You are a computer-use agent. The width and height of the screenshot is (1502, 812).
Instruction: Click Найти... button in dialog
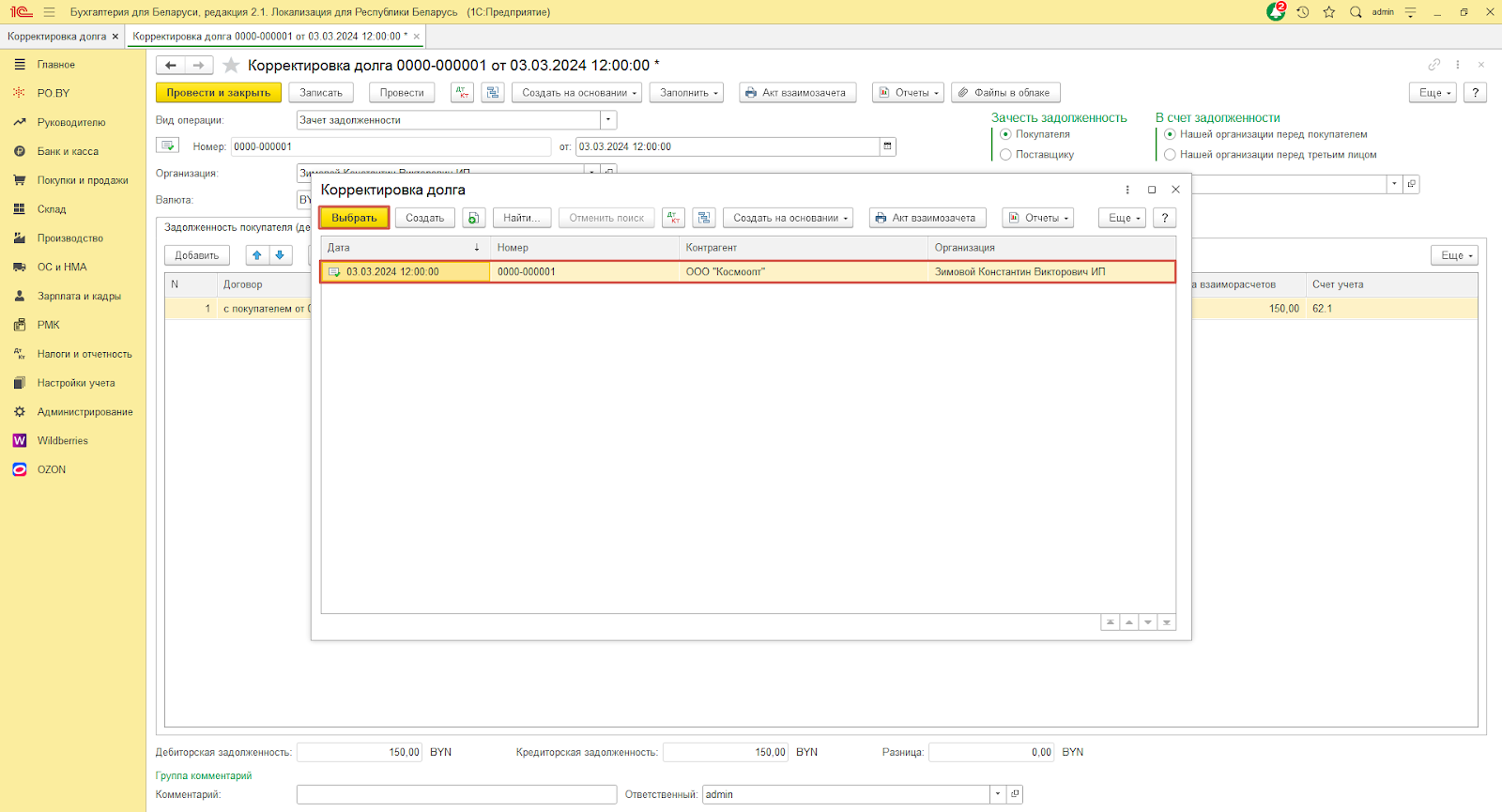coord(521,218)
